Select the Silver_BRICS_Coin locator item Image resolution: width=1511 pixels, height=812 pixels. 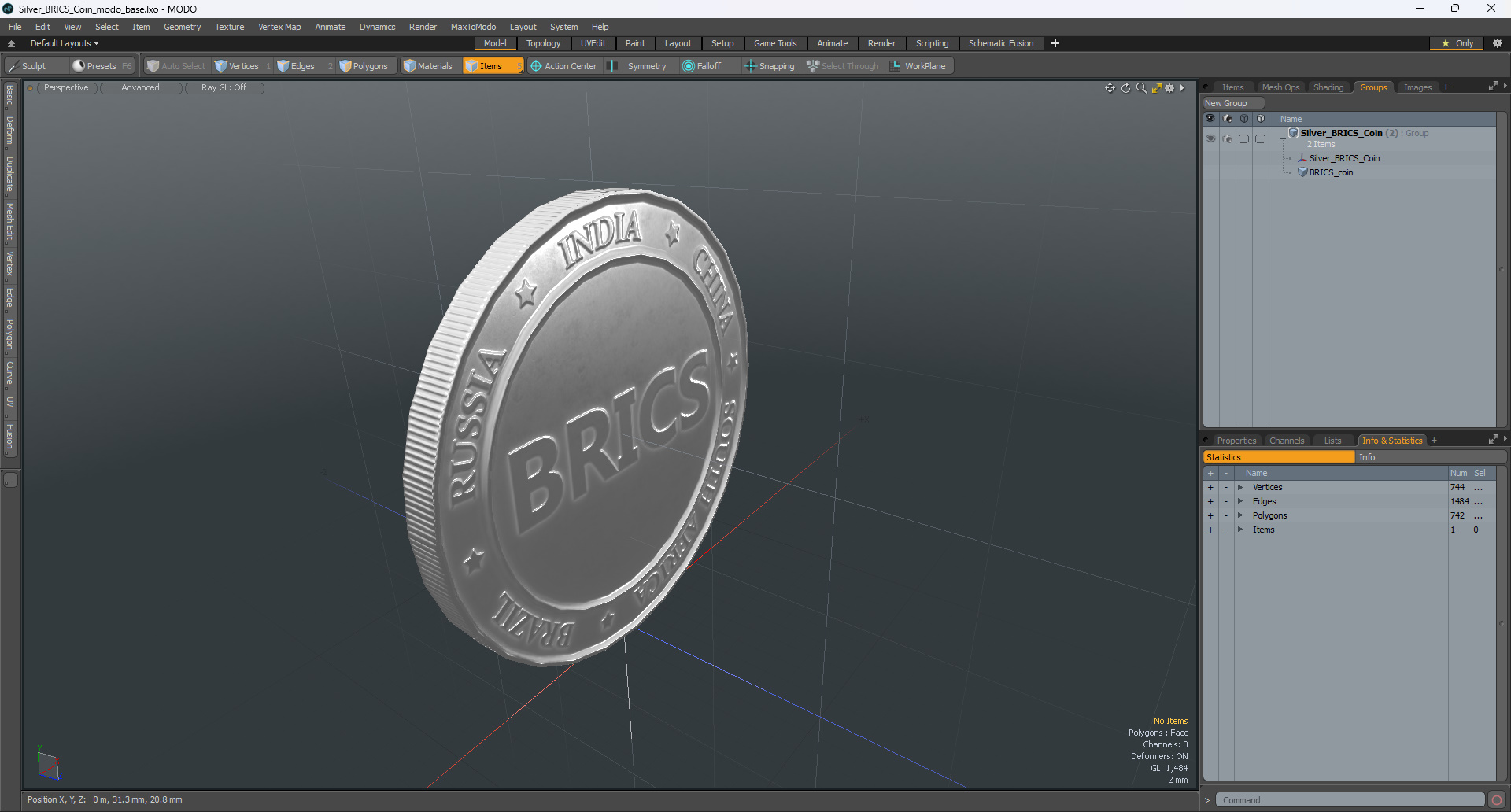coord(1344,158)
